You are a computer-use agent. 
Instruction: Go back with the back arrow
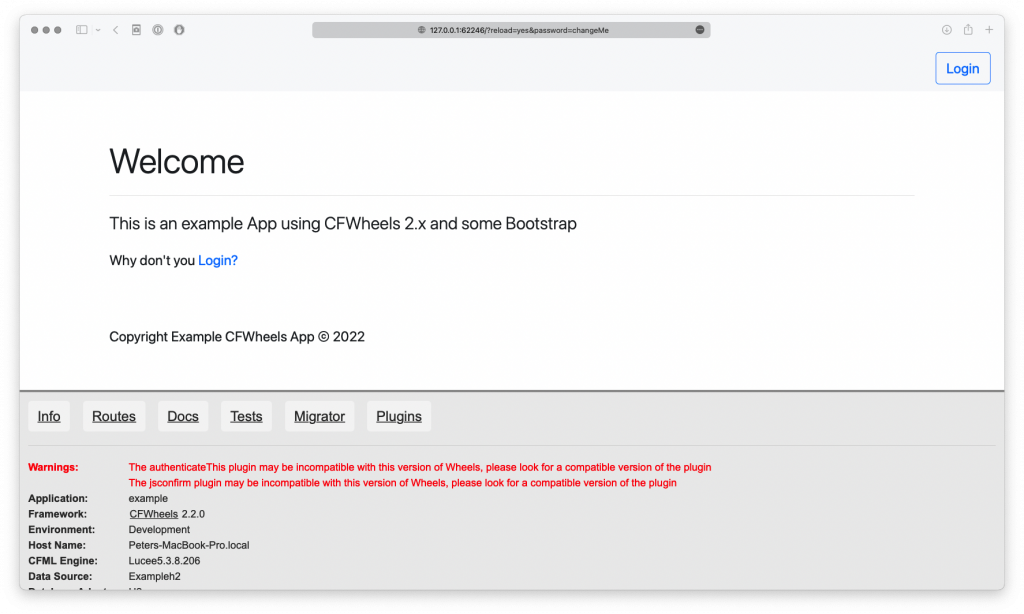click(x=116, y=30)
